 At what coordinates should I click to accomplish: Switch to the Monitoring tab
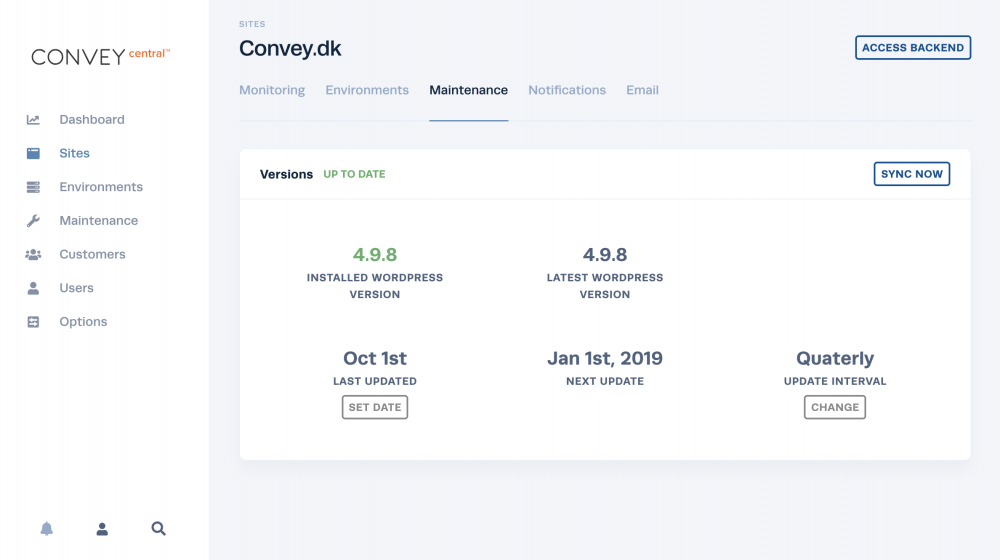click(272, 90)
